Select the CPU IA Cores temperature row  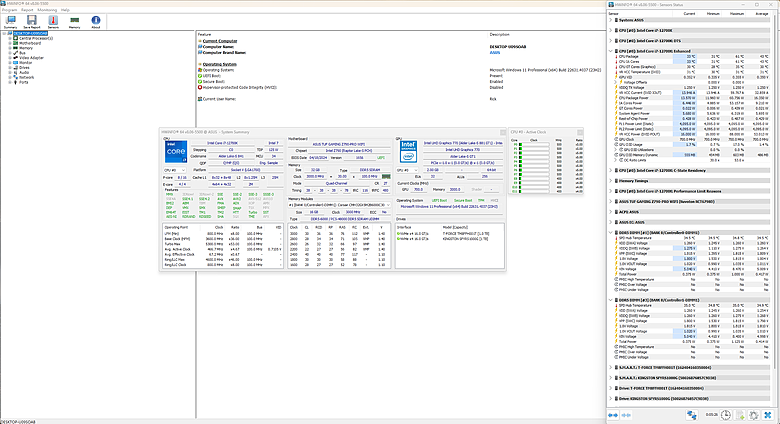[691, 62]
